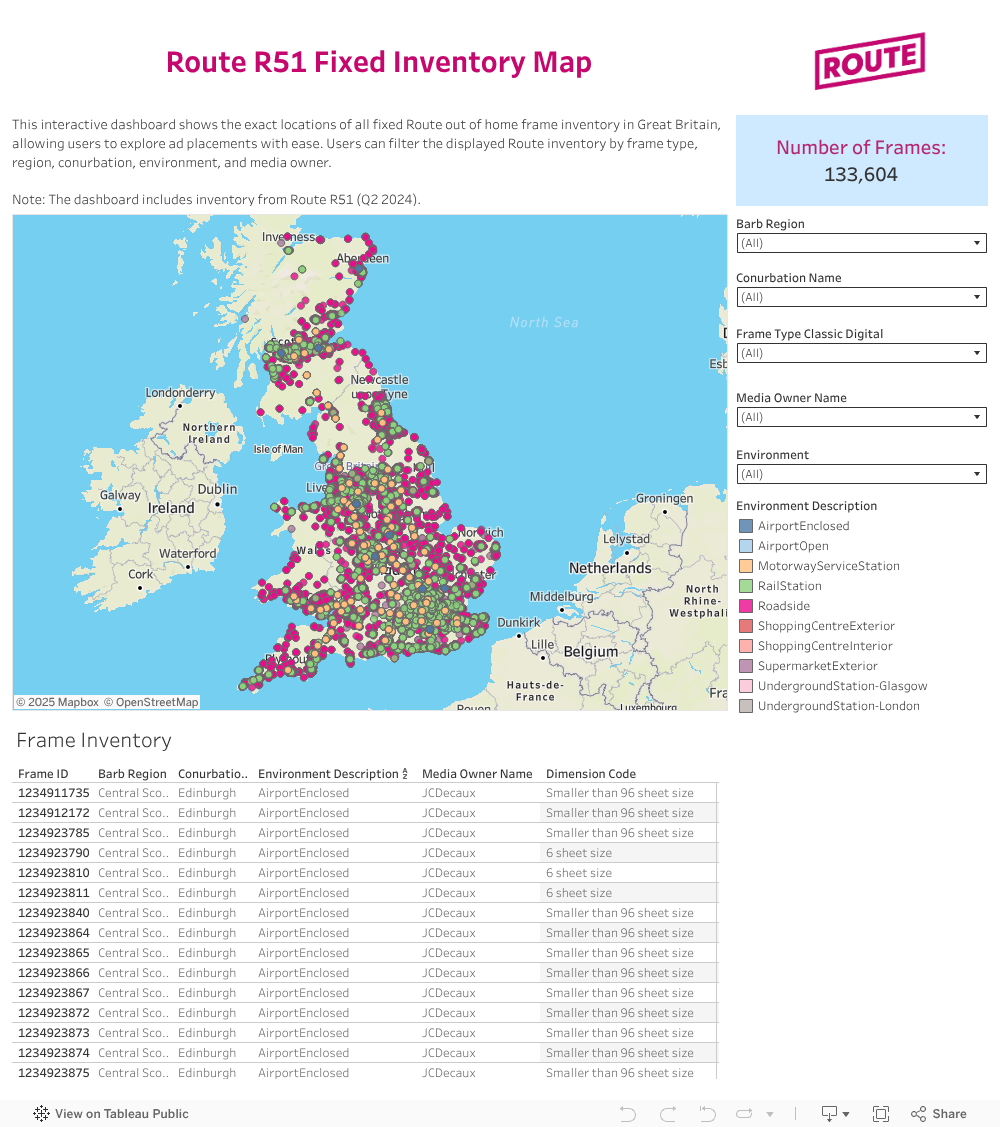The height and width of the screenshot is (1127, 1000).
Task: Click the Replay animation icon
Action: coord(742,1114)
